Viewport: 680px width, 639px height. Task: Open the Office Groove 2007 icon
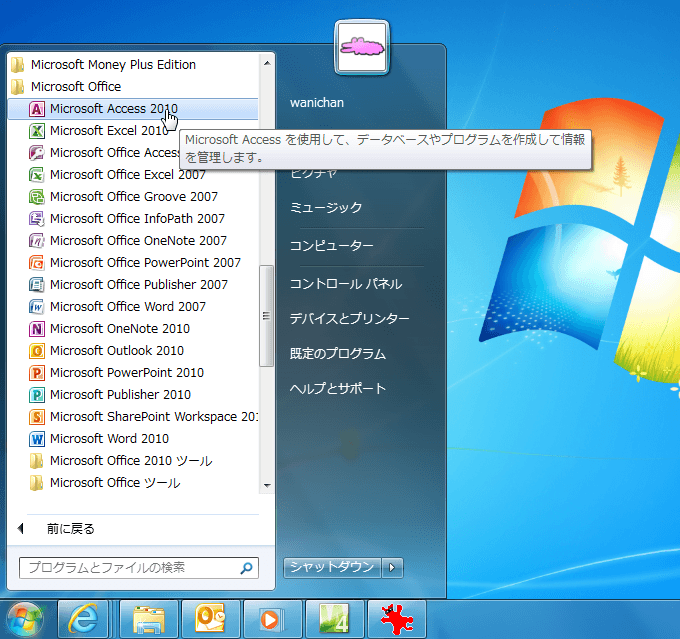[37, 197]
